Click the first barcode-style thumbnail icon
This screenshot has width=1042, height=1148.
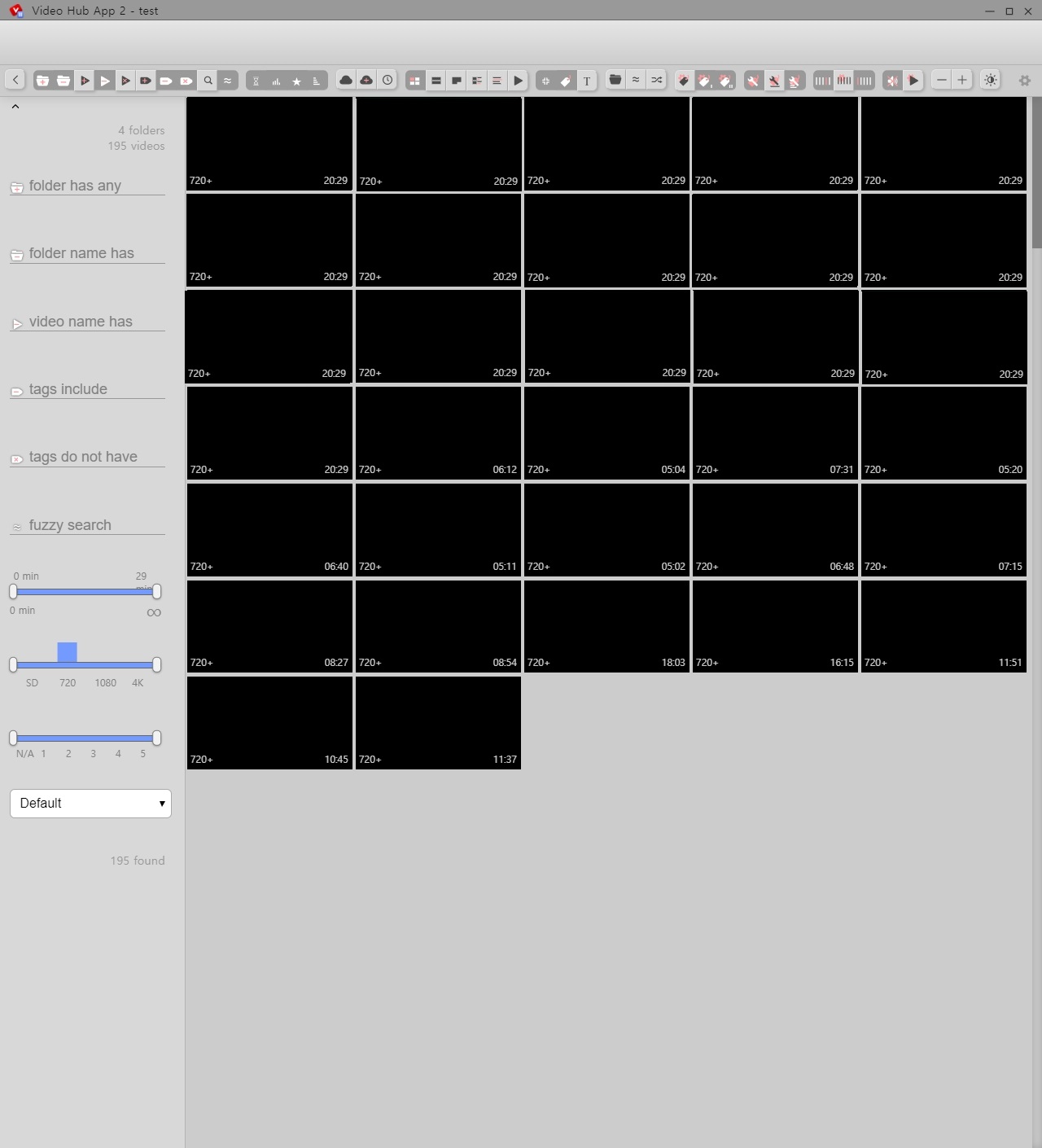click(x=823, y=81)
